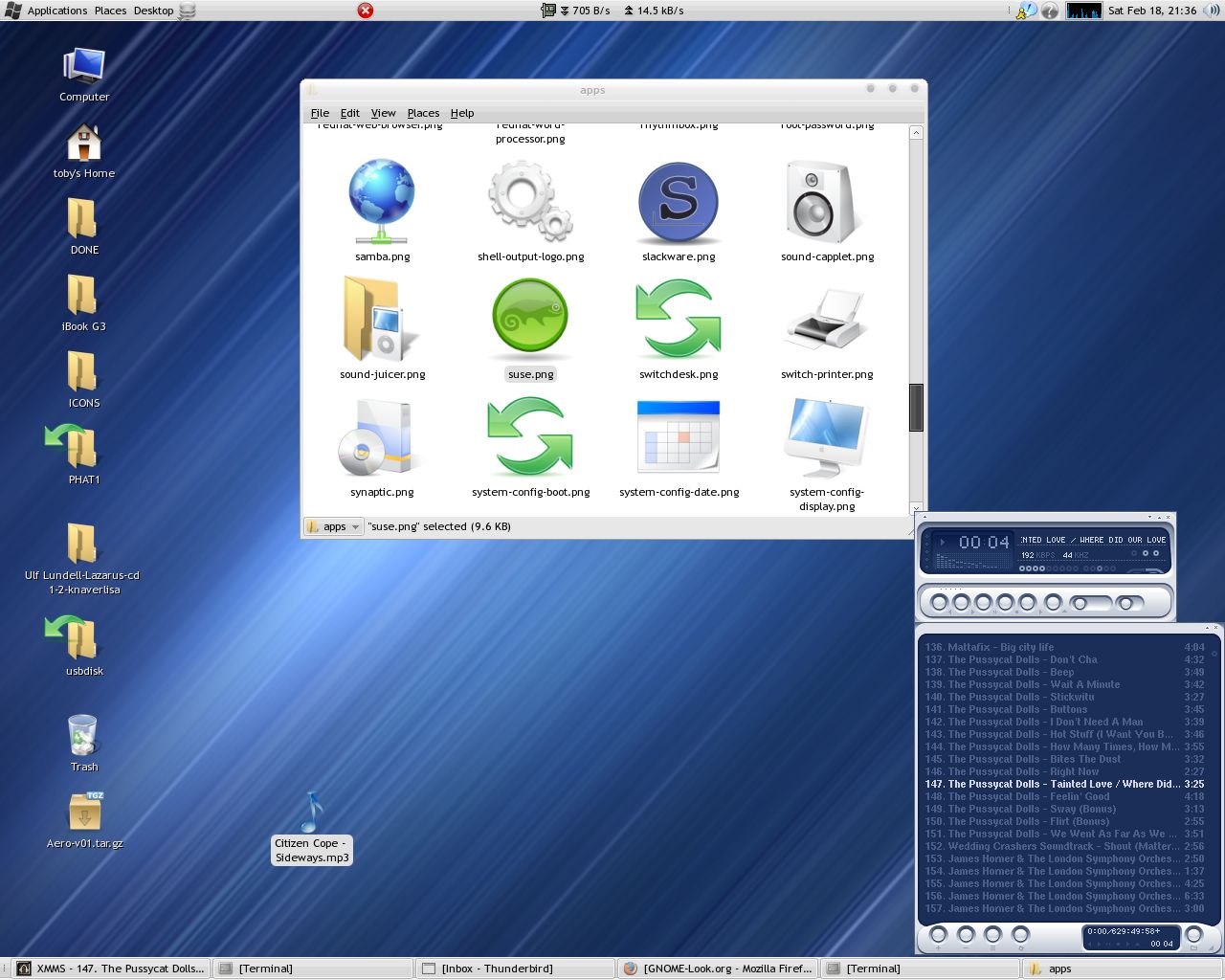Select playlist track 136 Mattafix - Big city life
Image resolution: width=1225 pixels, height=980 pixels.
pos(1064,647)
